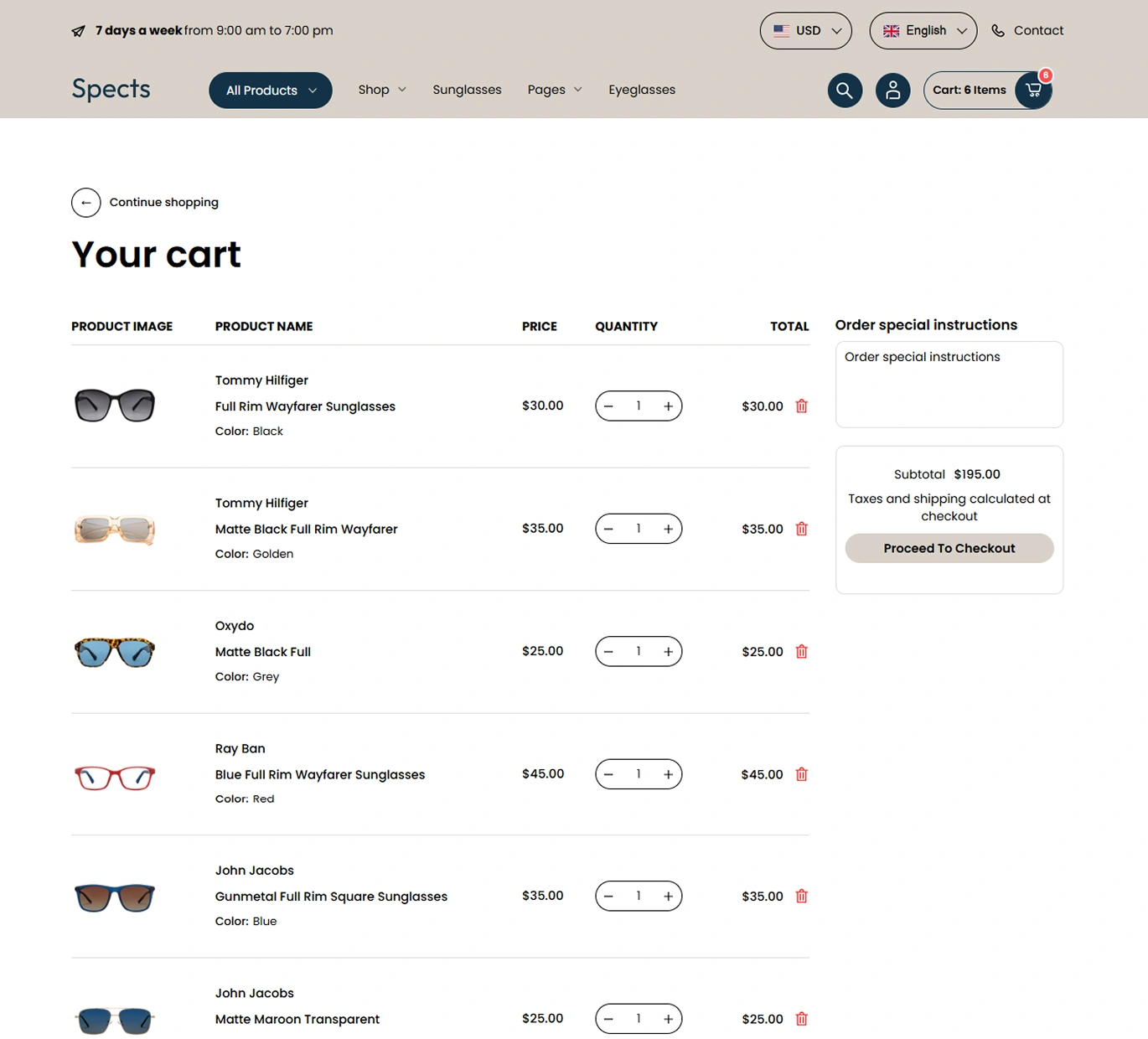Increase quantity of Oxydo Matte Black Full
Viewport: 1148px width, 1039px height.
click(668, 652)
